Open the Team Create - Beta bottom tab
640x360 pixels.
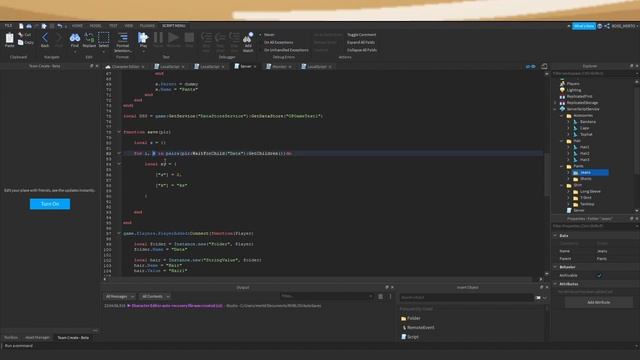point(73,338)
